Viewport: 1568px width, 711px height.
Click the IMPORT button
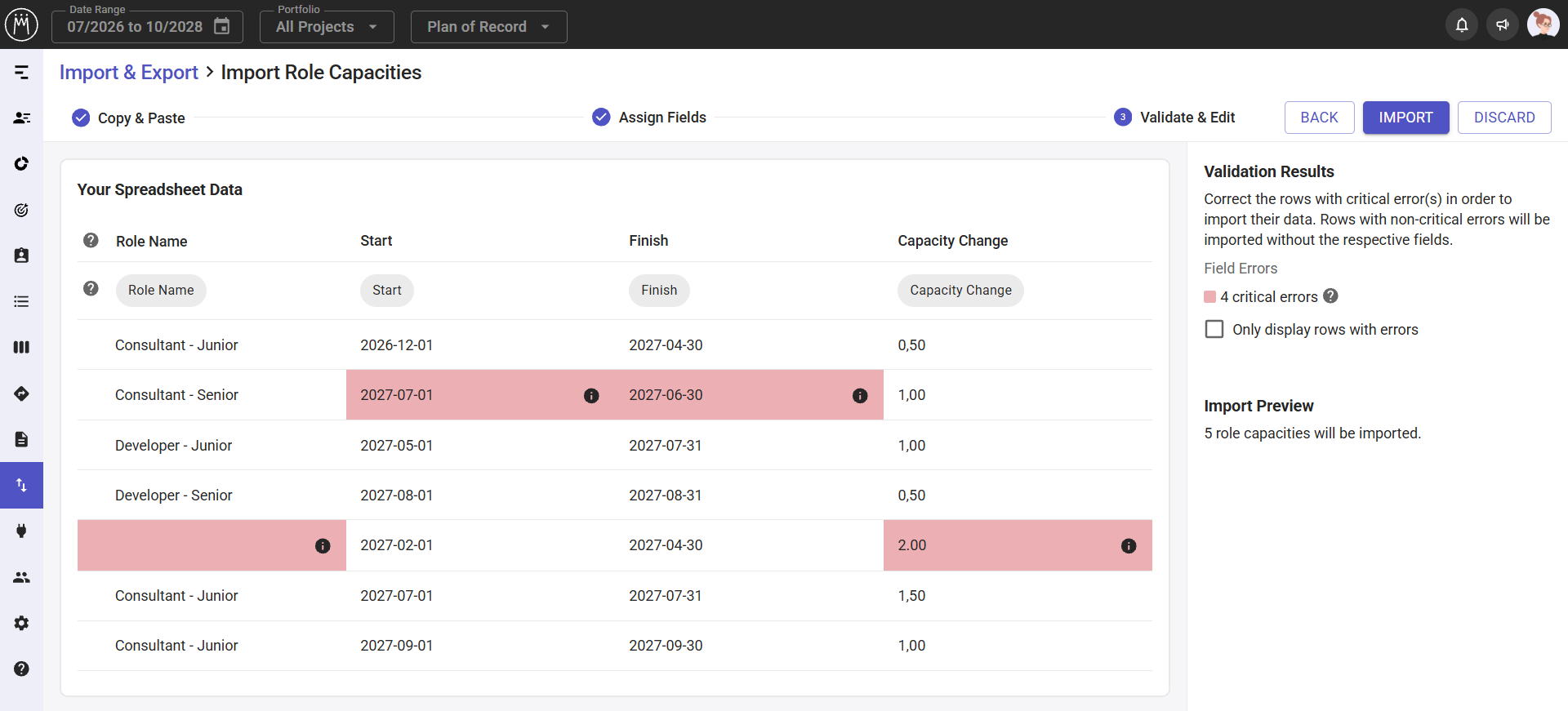coord(1405,118)
